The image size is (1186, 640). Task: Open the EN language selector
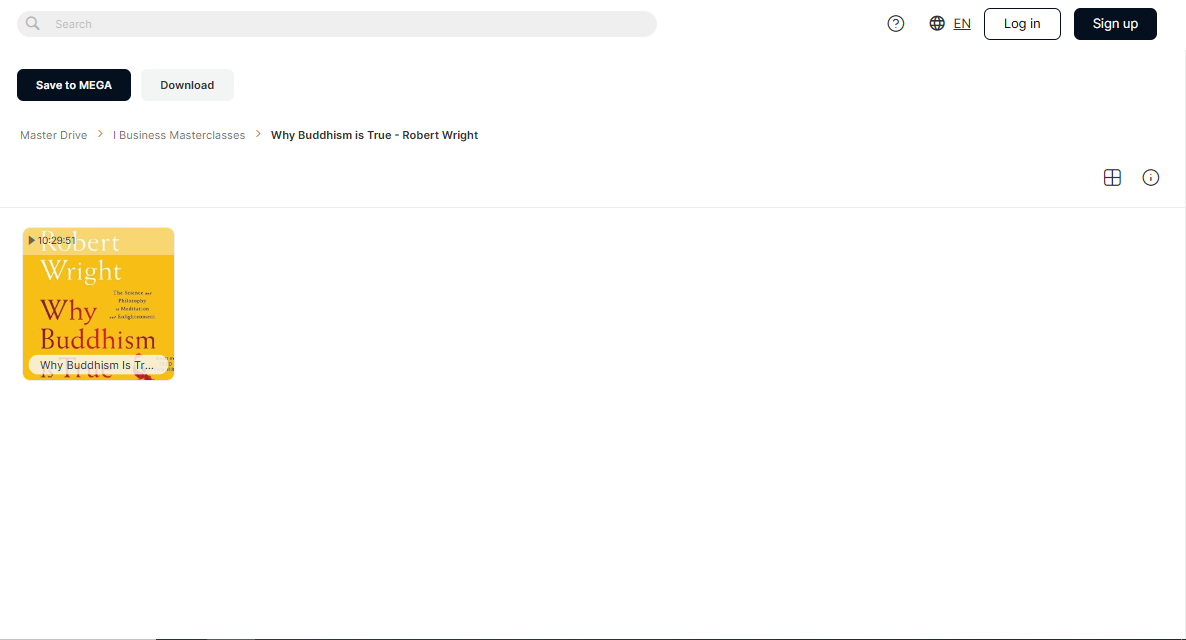coord(961,24)
